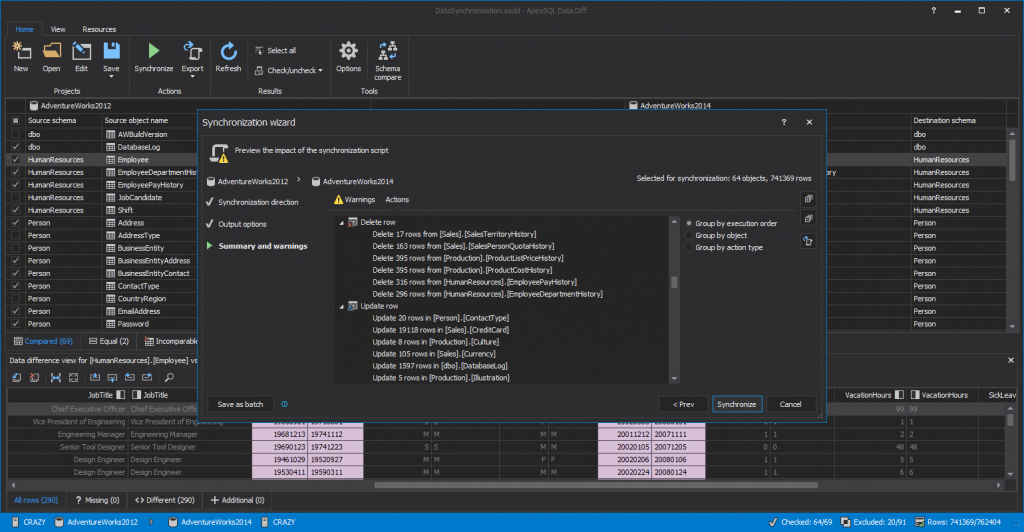Collapse the Update row tree group
The image size is (1024, 532).
340,306
